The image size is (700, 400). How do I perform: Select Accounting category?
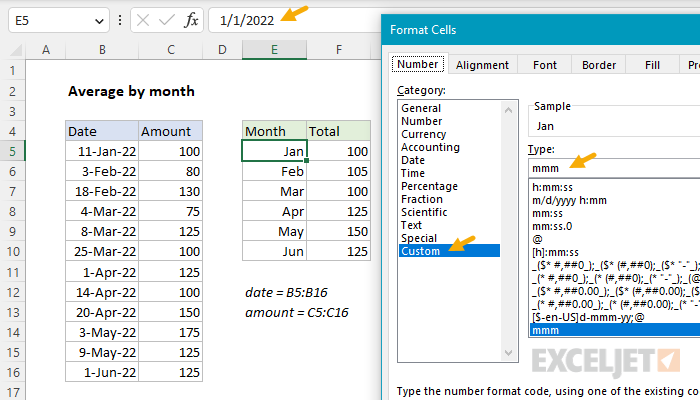point(449,147)
